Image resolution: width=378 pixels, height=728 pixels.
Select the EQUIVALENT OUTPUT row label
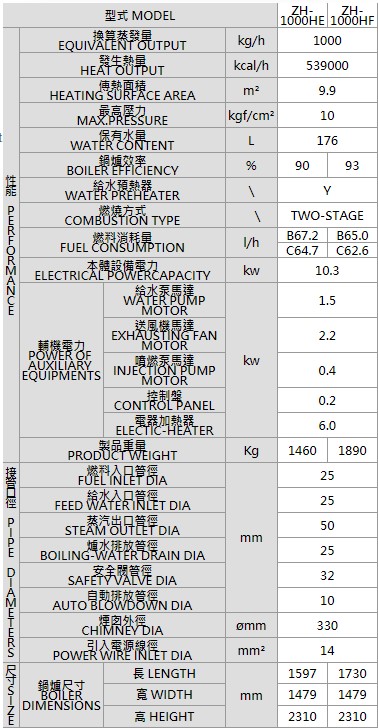(x=123, y=40)
